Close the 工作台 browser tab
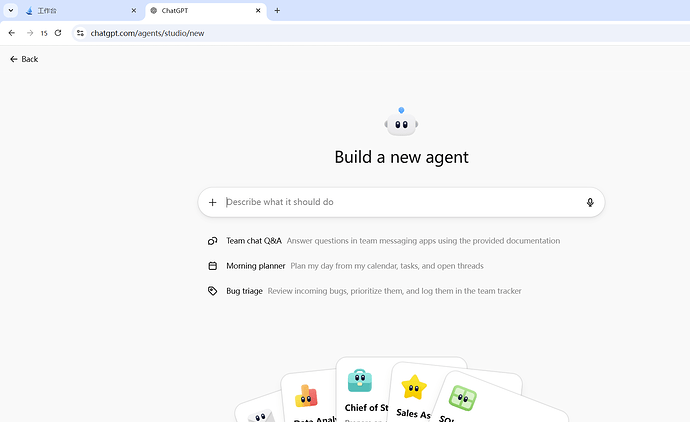The height and width of the screenshot is (422, 690). tap(134, 11)
